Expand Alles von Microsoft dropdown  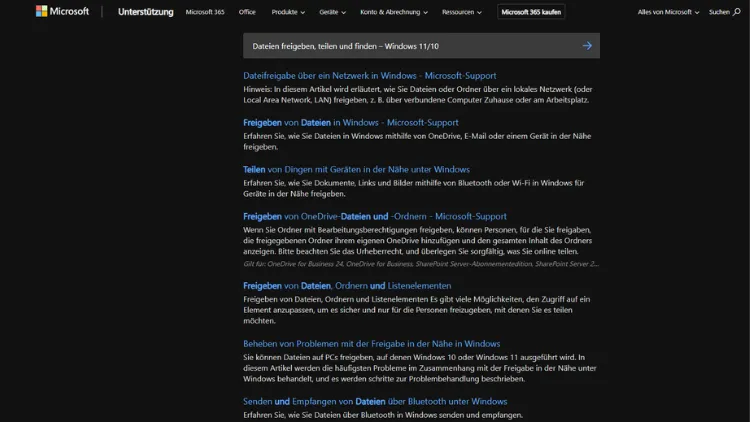coord(668,12)
